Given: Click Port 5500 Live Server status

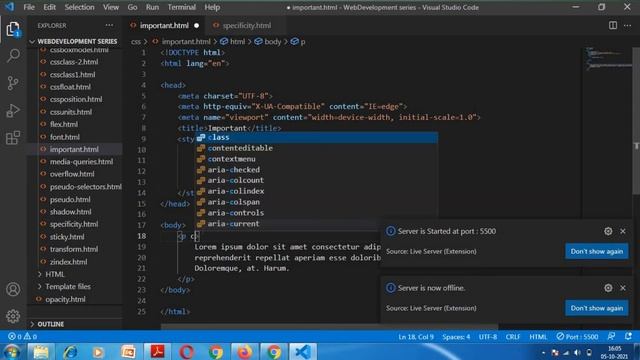Looking at the screenshot, I should click(577, 337).
